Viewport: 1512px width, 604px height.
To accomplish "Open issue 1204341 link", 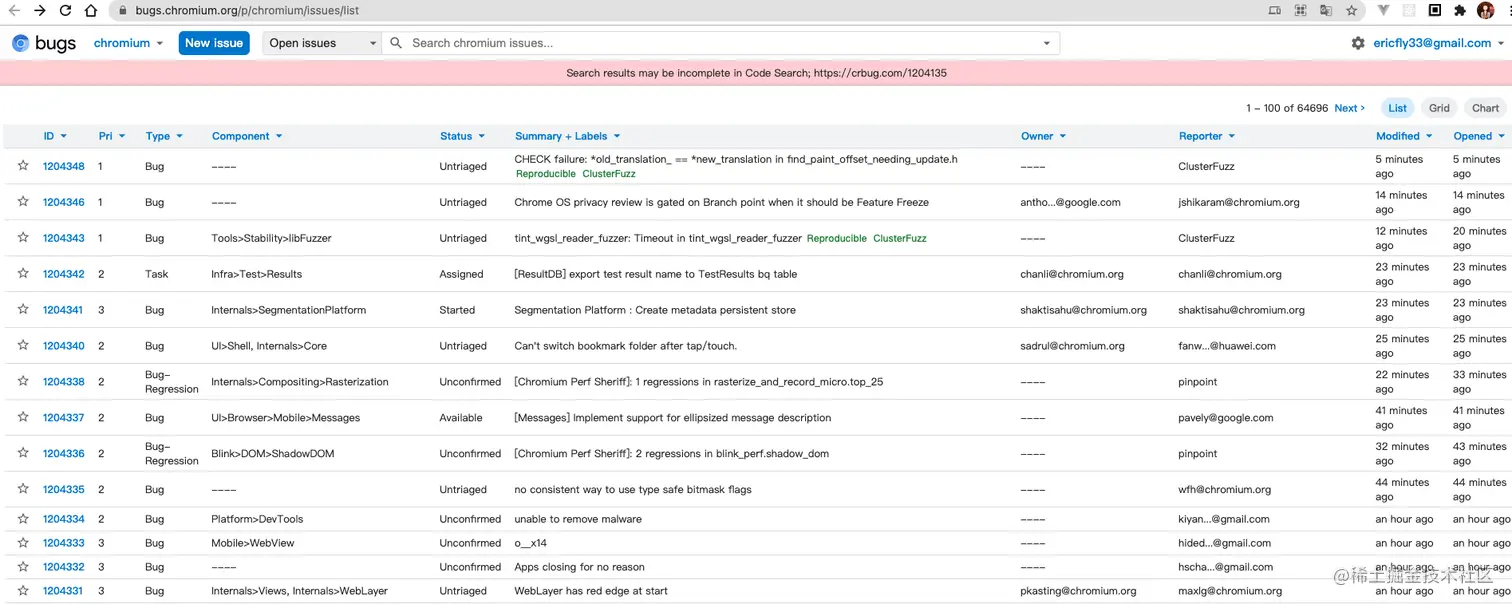I will tap(63, 310).
